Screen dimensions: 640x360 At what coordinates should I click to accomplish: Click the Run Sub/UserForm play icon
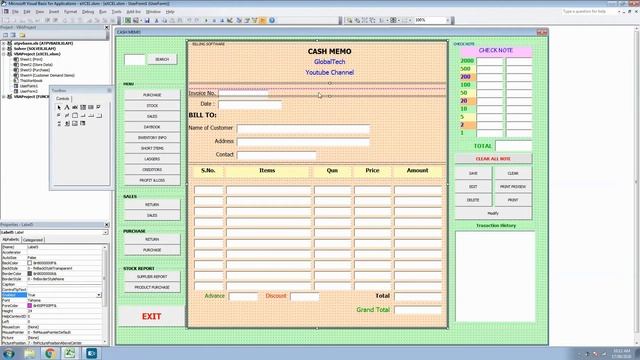tap(206, 20)
